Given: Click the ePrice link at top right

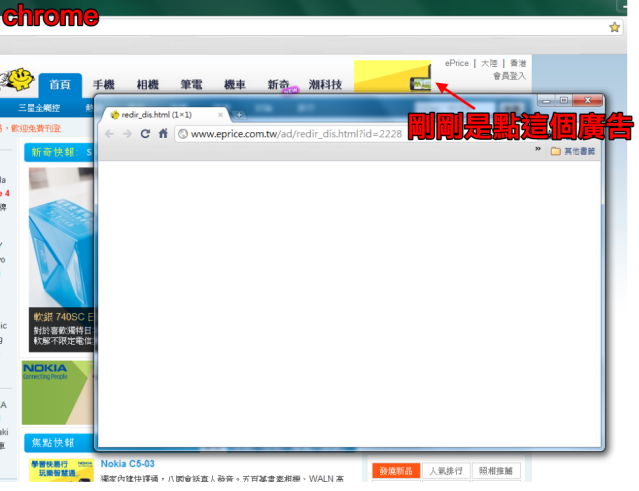Looking at the screenshot, I should click(456, 63).
